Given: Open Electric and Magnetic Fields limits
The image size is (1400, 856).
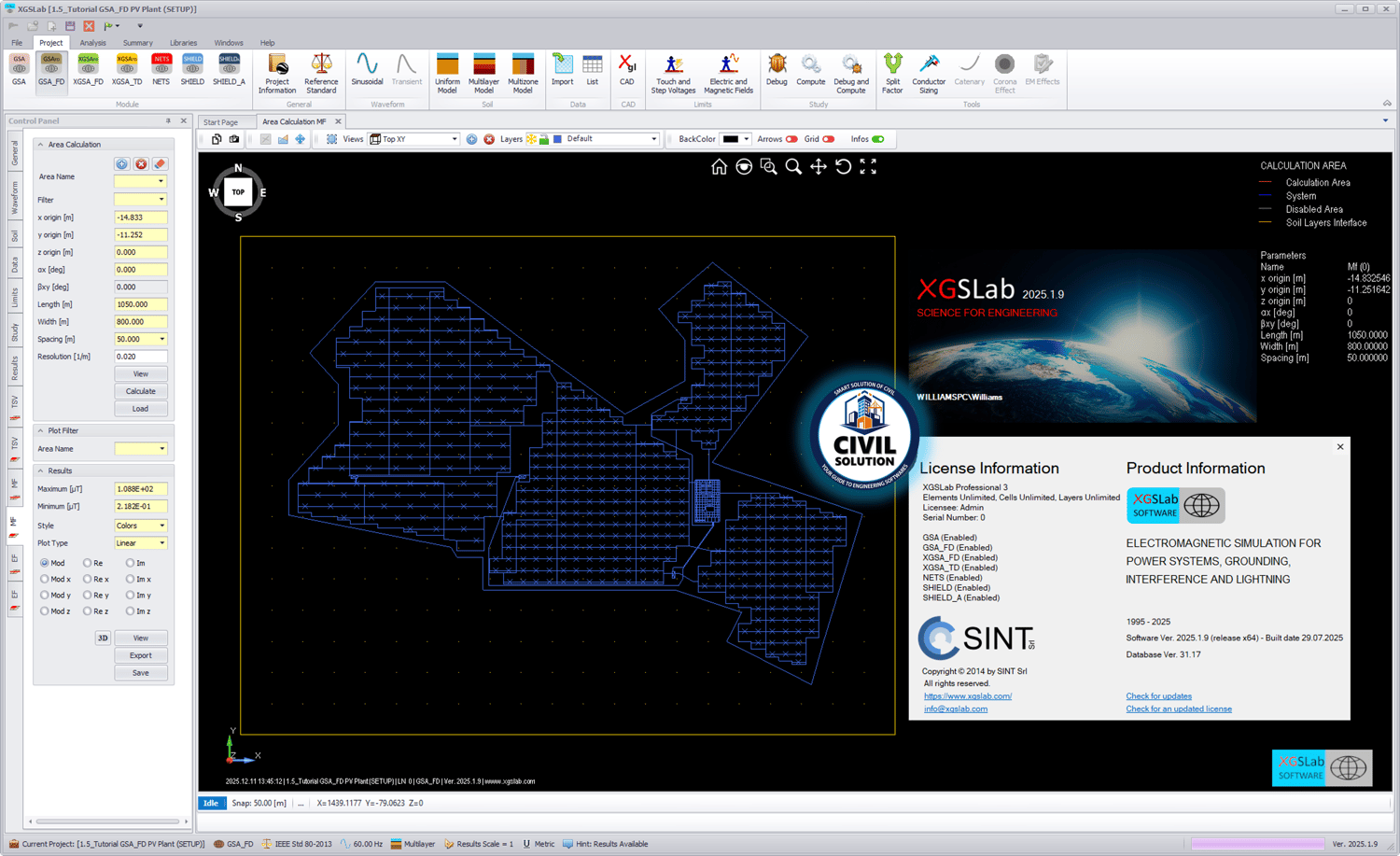Looking at the screenshot, I should point(728,74).
